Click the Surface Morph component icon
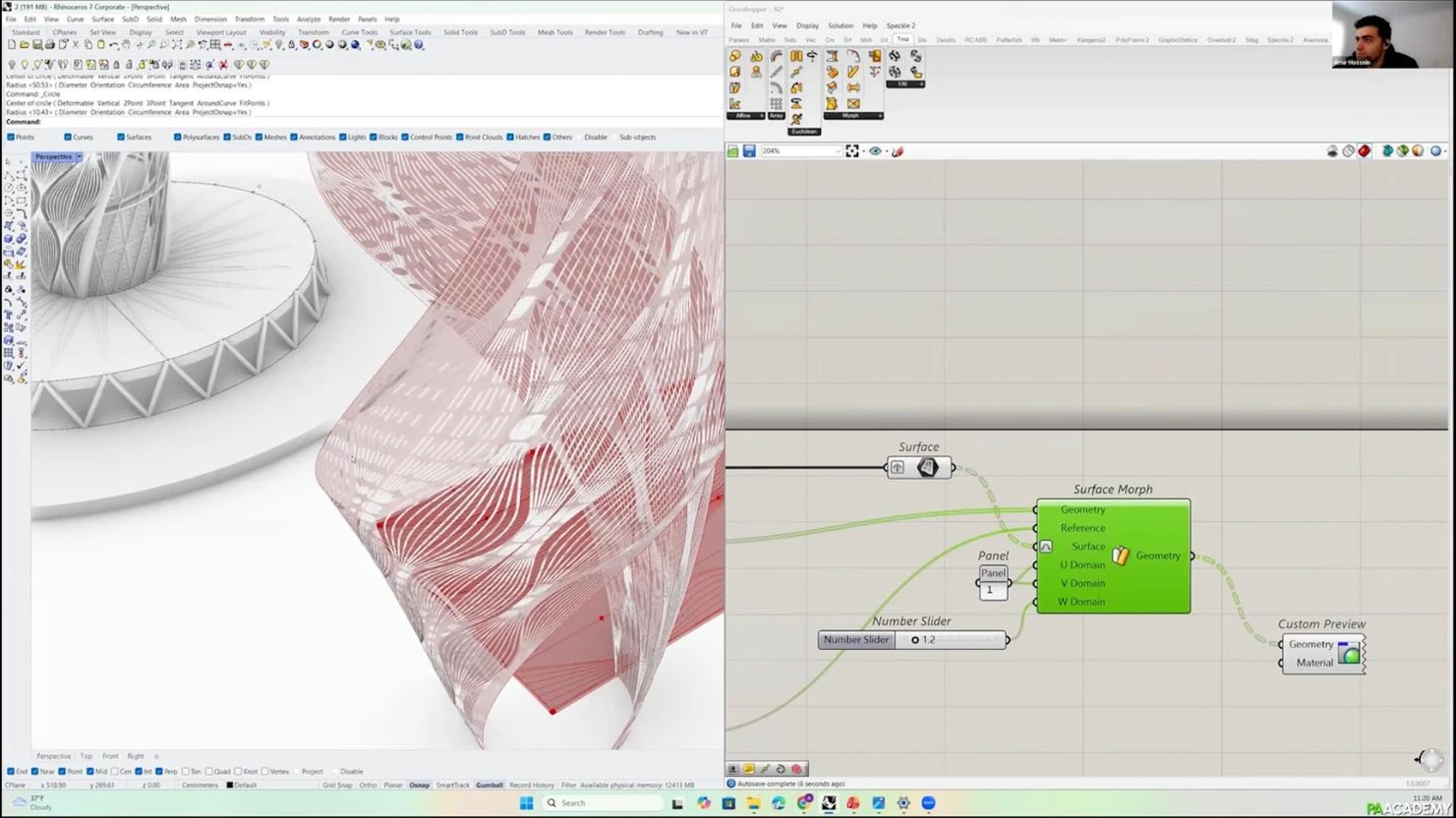Viewport: 1456px width, 818px height. pos(1121,556)
